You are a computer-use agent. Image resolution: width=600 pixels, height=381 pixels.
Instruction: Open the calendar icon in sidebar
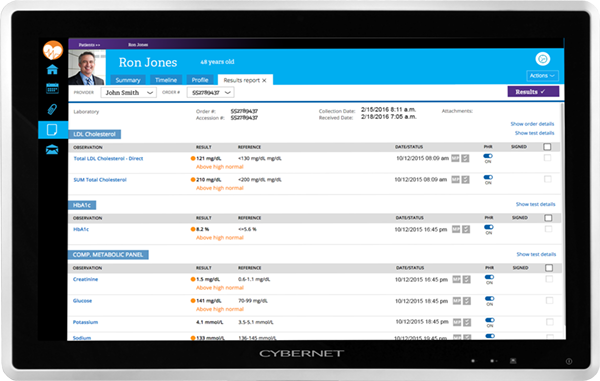click(x=52, y=88)
